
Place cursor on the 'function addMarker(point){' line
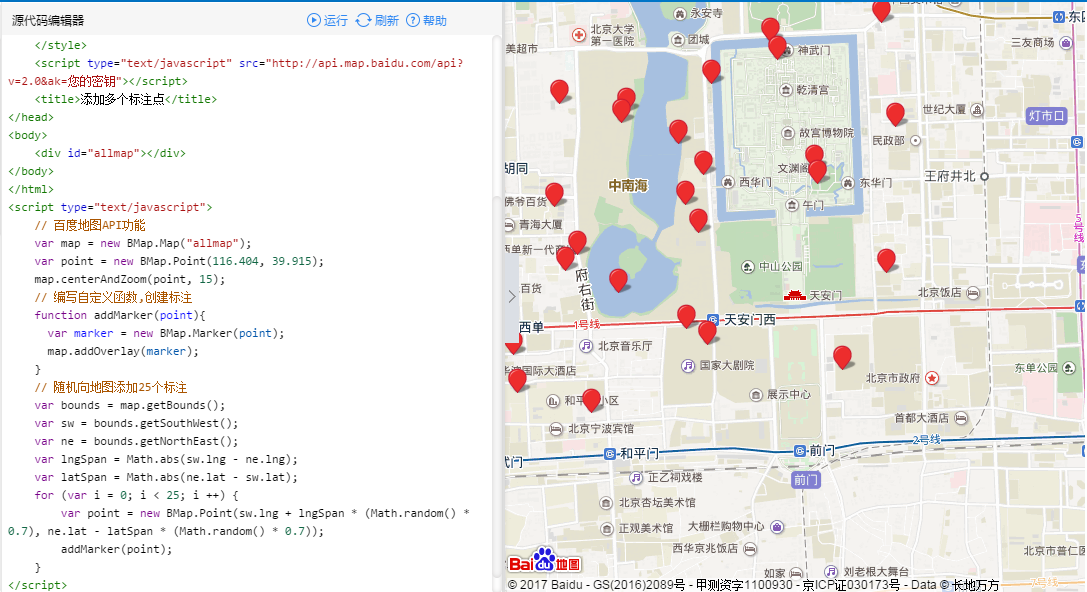pyautogui.click(x=120, y=315)
